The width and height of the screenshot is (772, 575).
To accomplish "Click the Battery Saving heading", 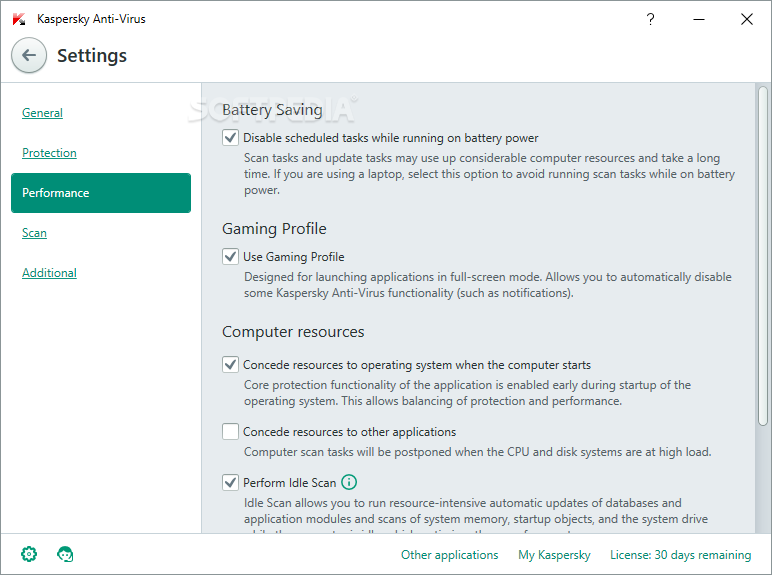I will (x=272, y=110).
